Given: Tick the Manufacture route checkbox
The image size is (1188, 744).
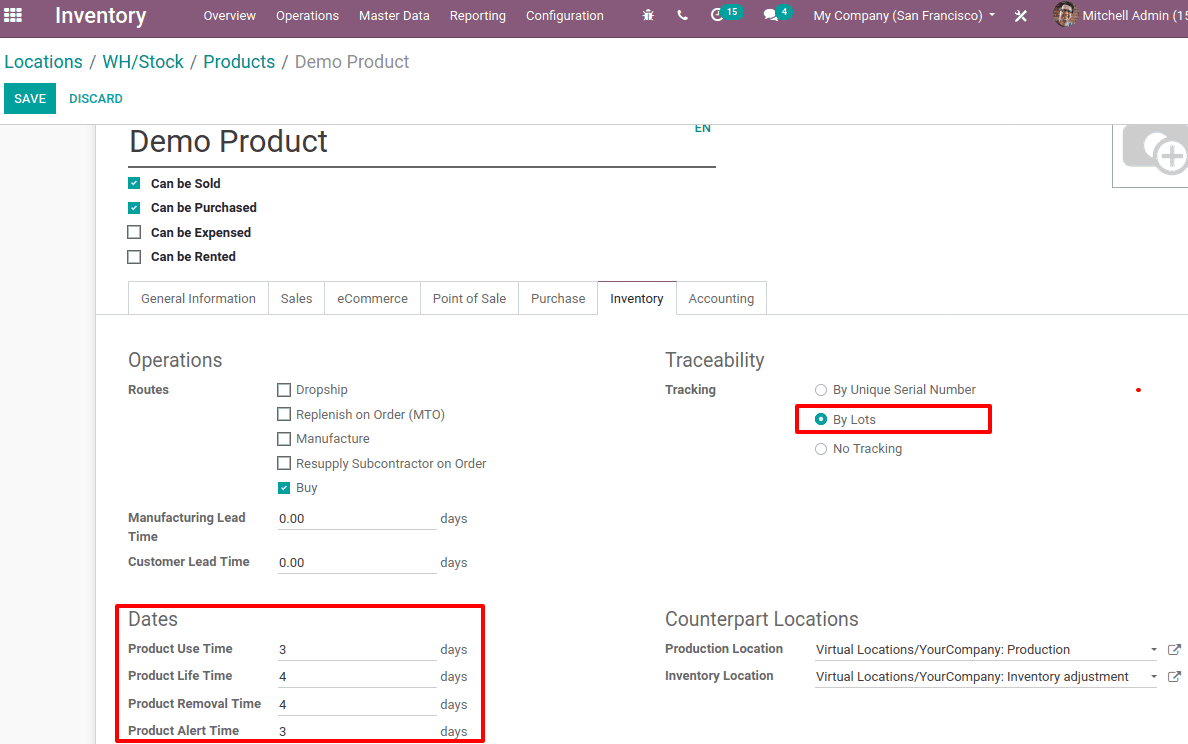Looking at the screenshot, I should click(284, 439).
